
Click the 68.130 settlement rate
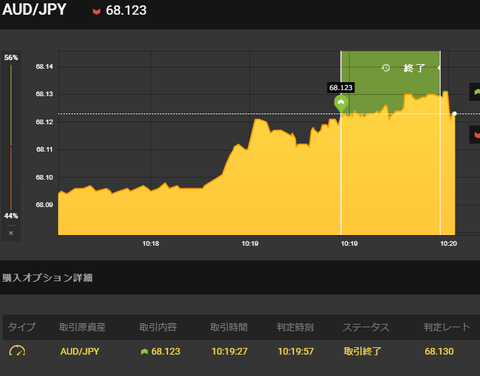pyautogui.click(x=439, y=352)
